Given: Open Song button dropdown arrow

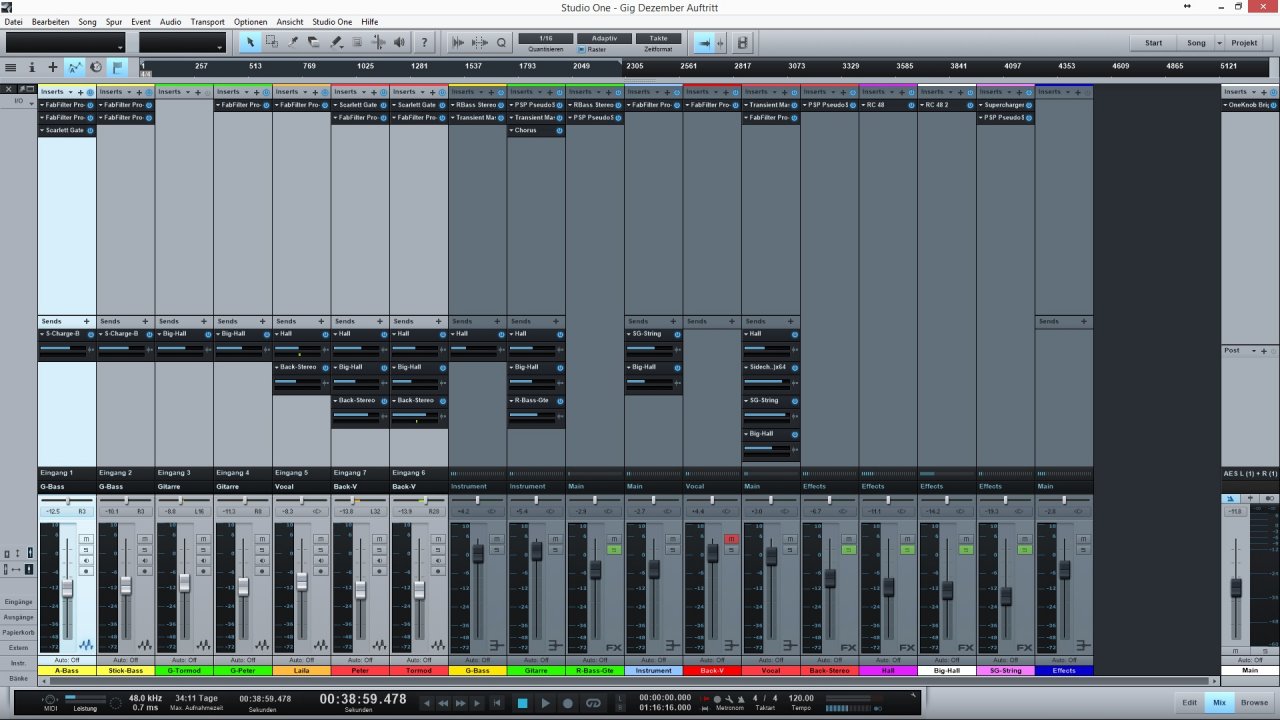Looking at the screenshot, I should (1220, 43).
